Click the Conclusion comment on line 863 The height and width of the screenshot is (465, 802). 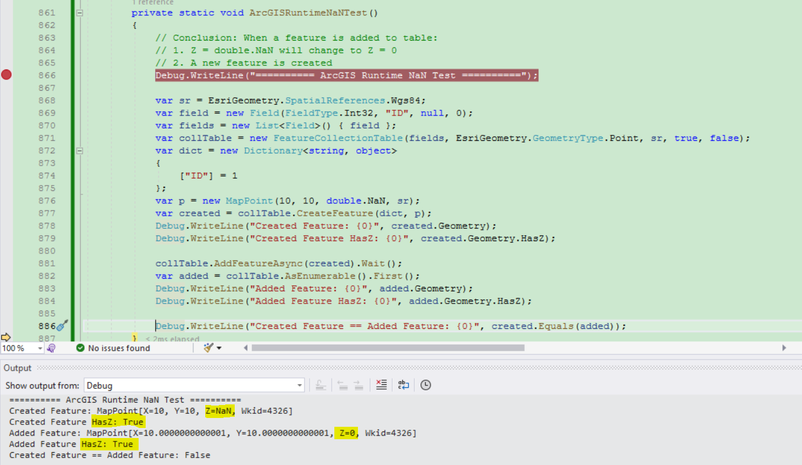click(x=296, y=38)
